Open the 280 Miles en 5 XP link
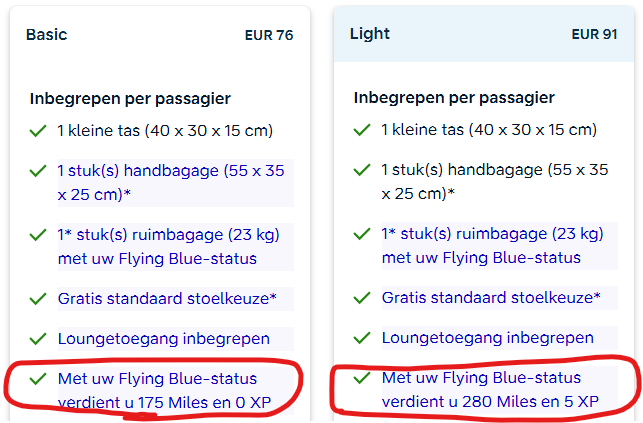 [490, 390]
